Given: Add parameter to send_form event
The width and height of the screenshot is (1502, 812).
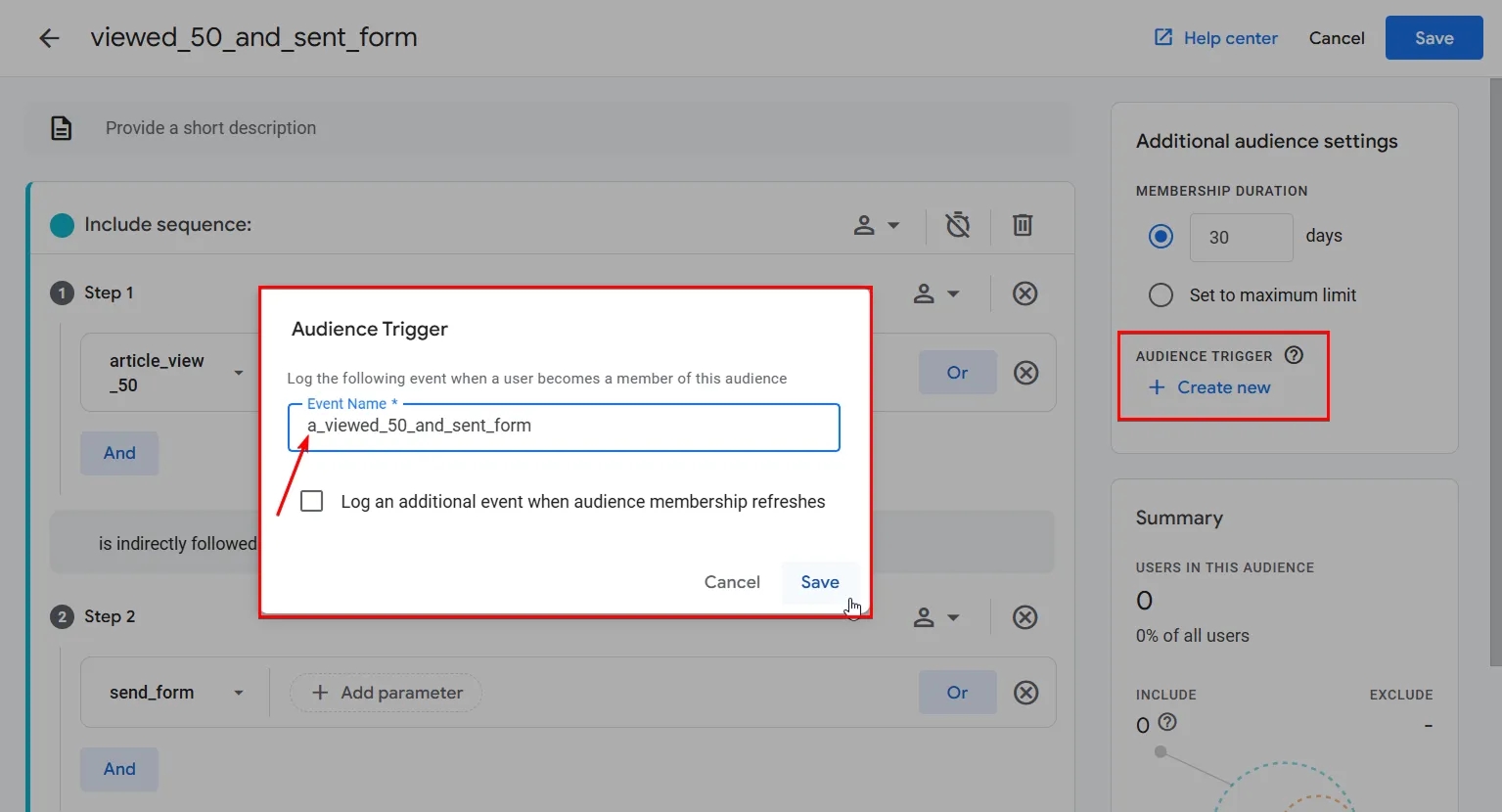Looking at the screenshot, I should [x=386, y=693].
